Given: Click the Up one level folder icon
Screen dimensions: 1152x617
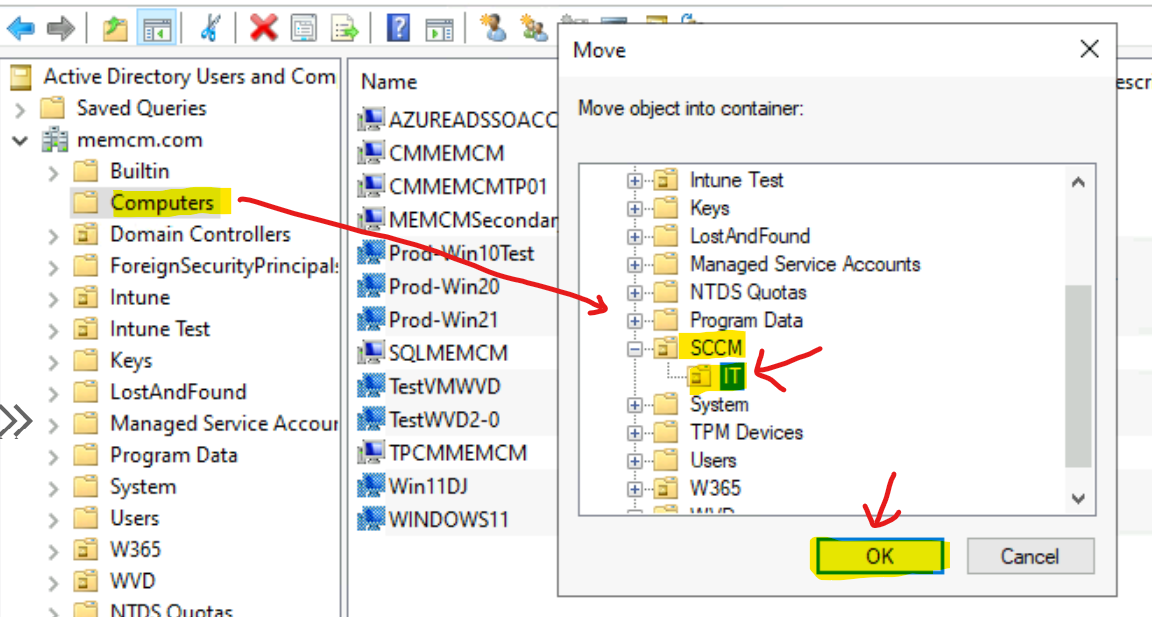Looking at the screenshot, I should click(x=116, y=28).
